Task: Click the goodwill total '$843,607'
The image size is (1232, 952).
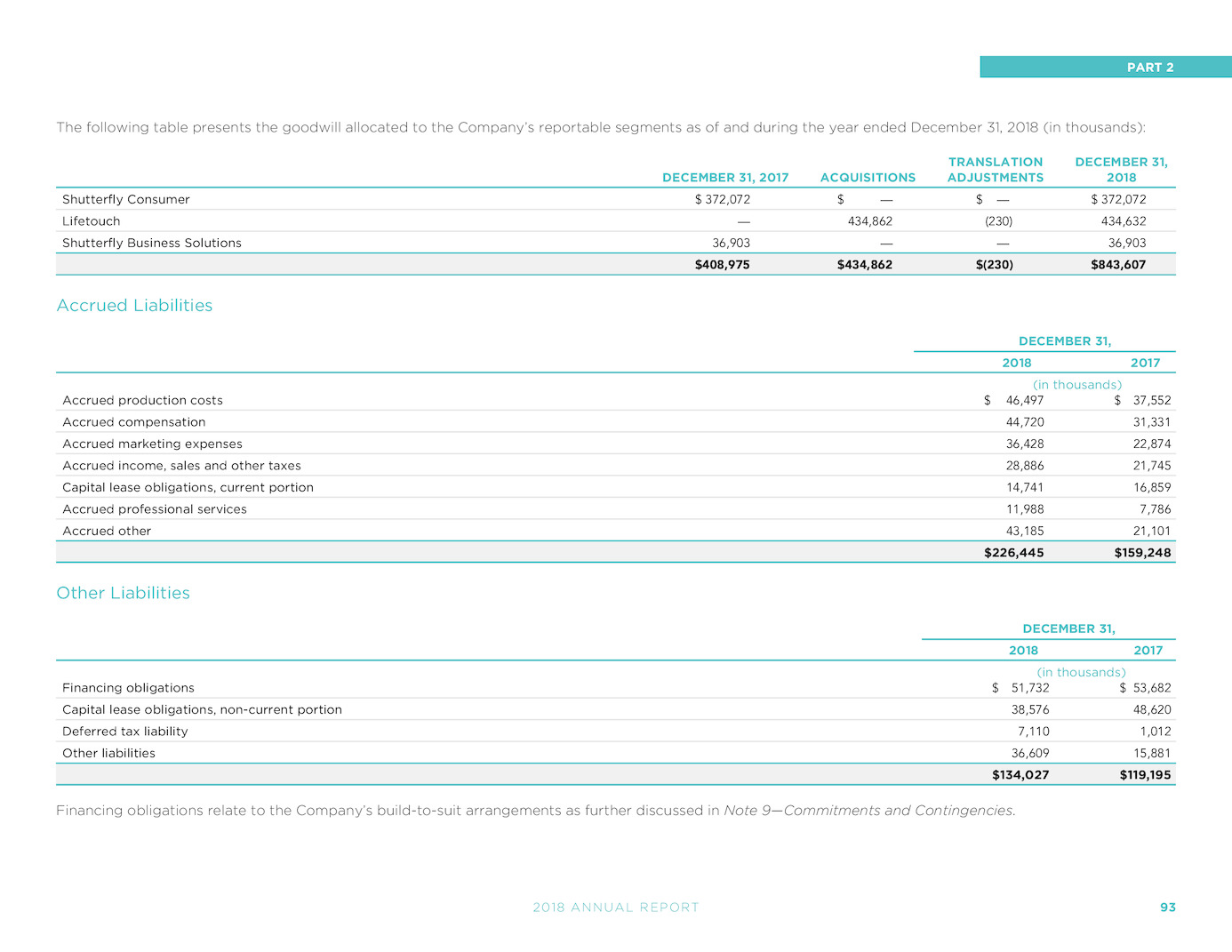Action: pos(1118,265)
